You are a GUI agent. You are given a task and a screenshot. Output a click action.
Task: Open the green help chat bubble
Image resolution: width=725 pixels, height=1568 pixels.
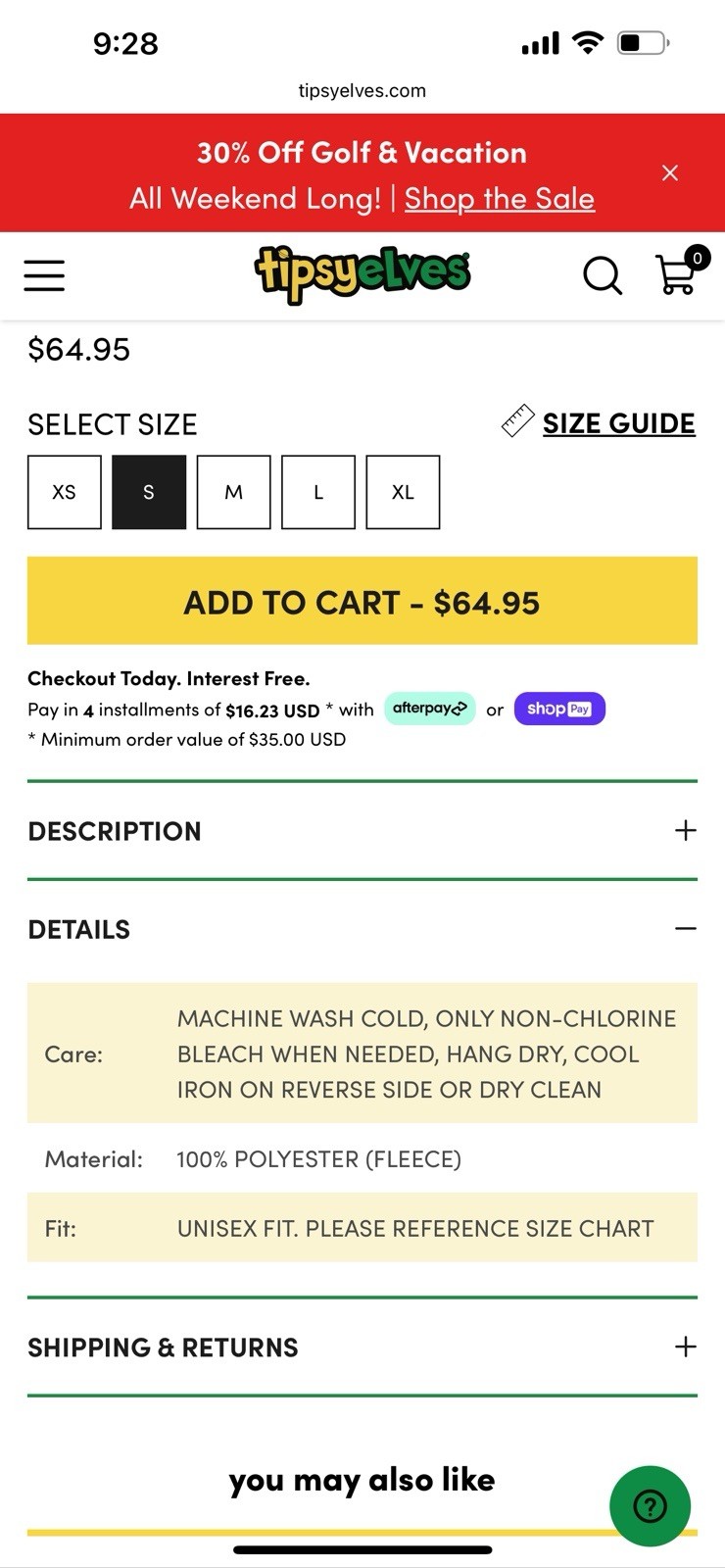coord(650,1506)
